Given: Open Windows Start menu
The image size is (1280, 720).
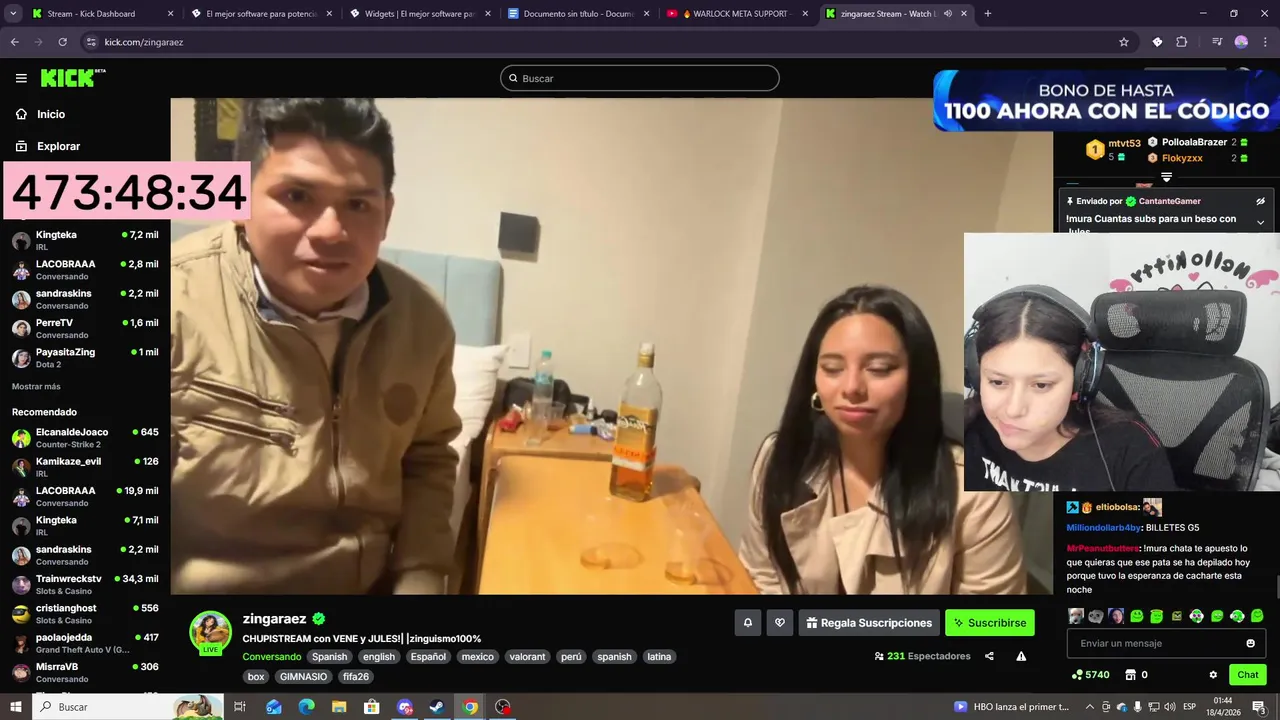Looking at the screenshot, I should pyautogui.click(x=15, y=707).
